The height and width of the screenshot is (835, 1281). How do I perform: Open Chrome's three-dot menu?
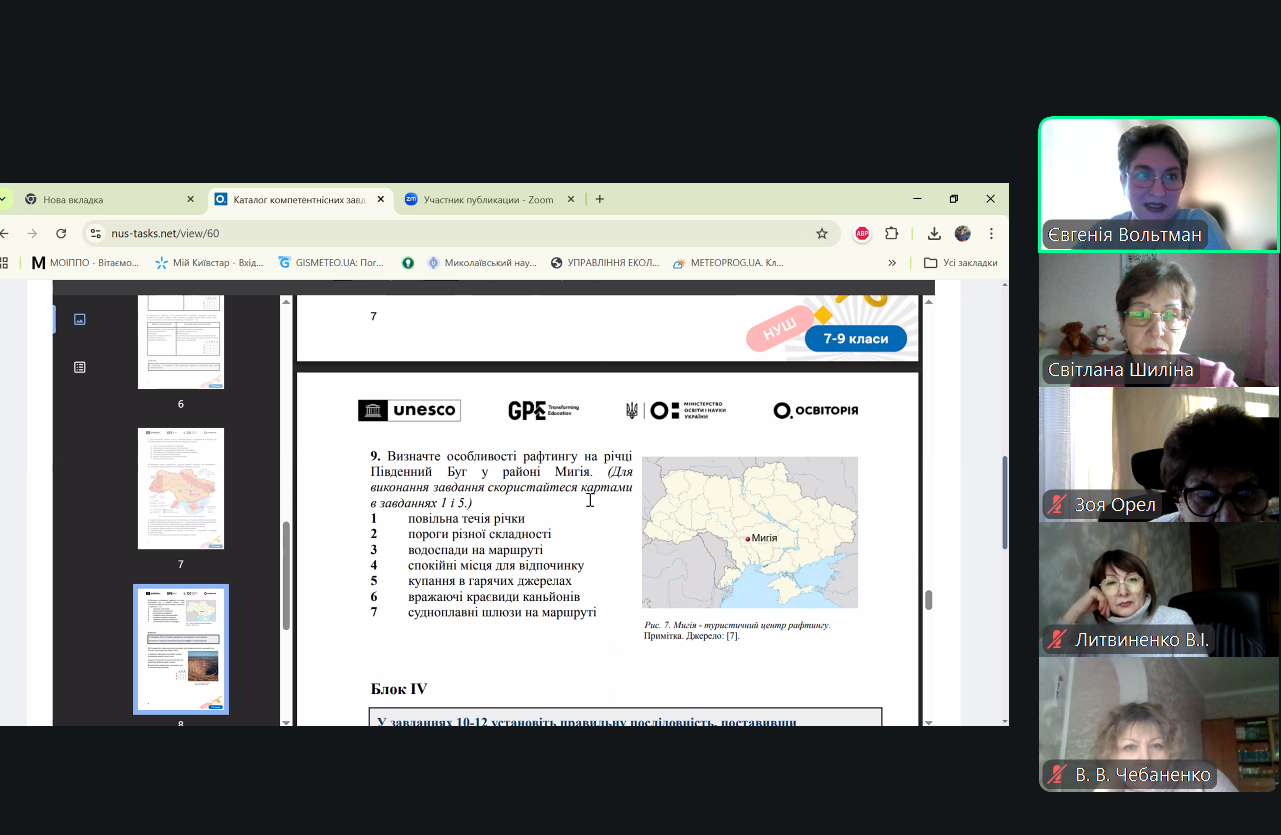tap(991, 233)
